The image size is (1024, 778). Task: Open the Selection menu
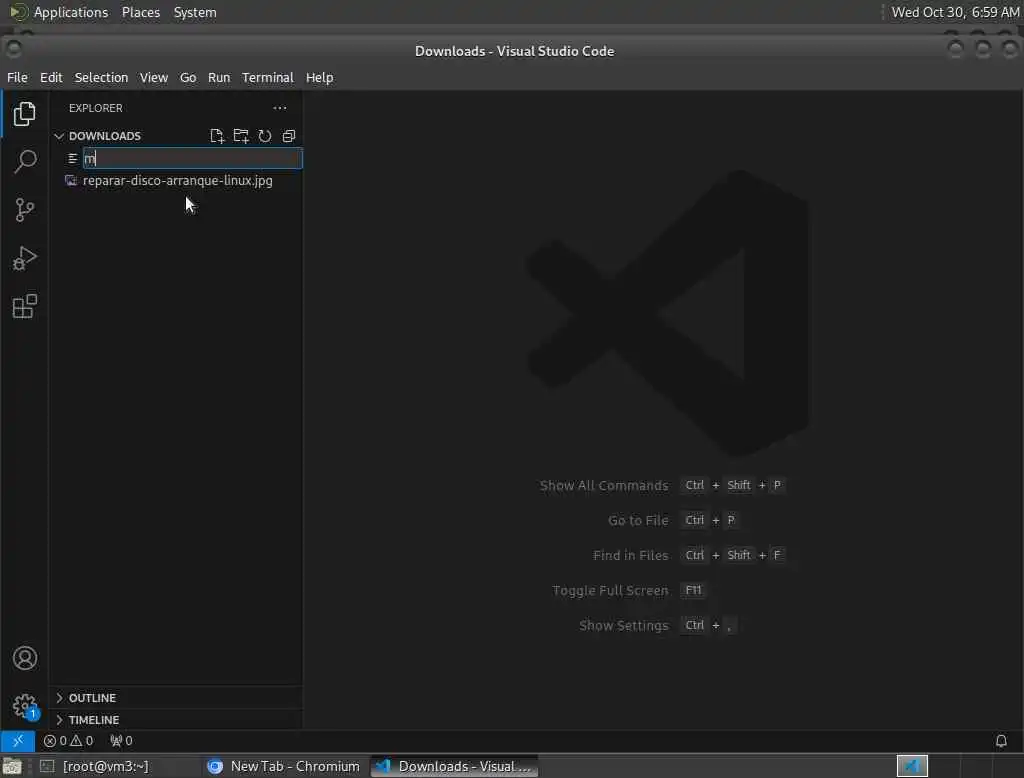[x=101, y=77]
